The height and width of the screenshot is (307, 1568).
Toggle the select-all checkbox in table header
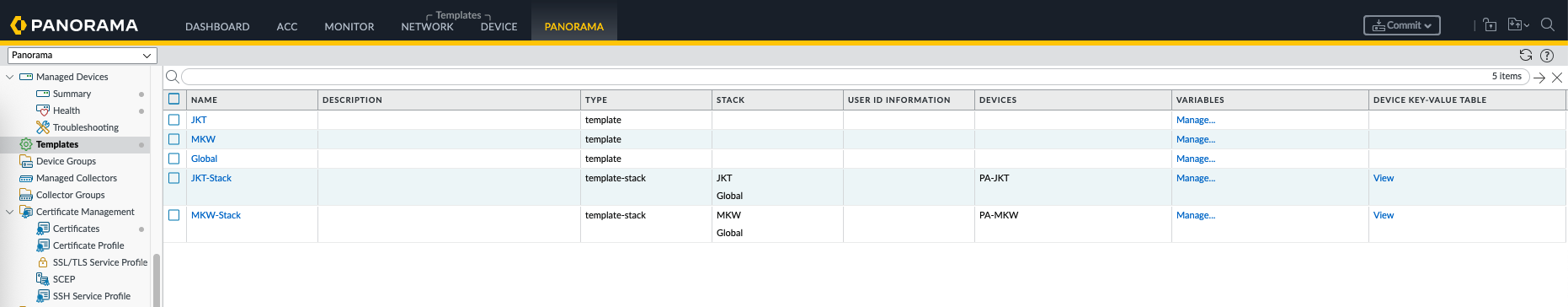174,99
